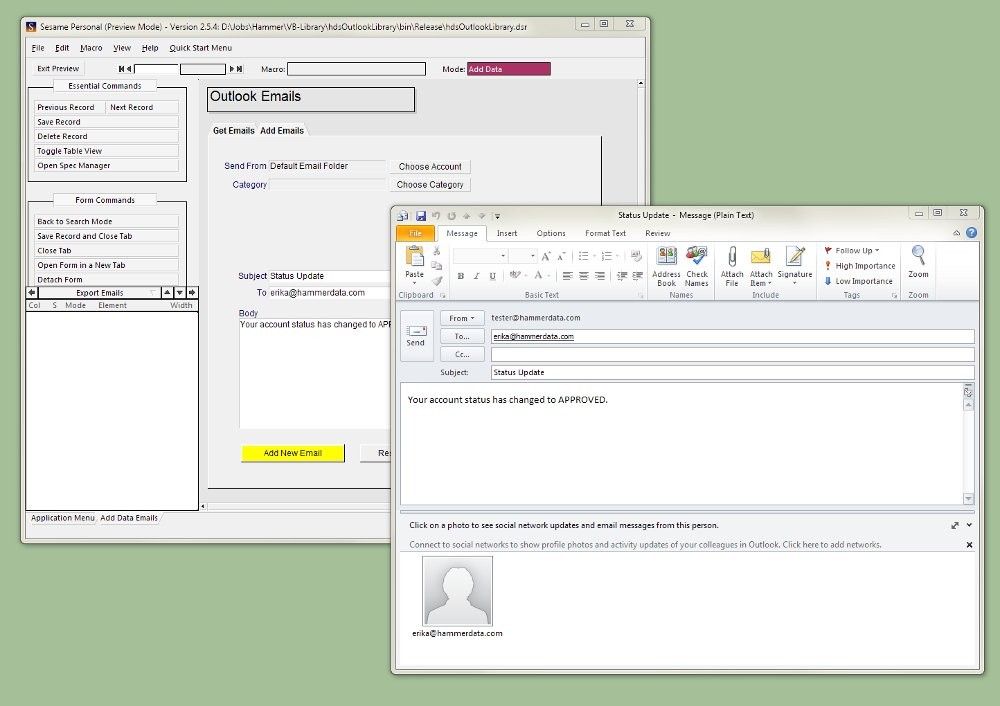The height and width of the screenshot is (706, 1000).
Task: Click the Clear Formatting icon
Action: pyautogui.click(x=636, y=256)
